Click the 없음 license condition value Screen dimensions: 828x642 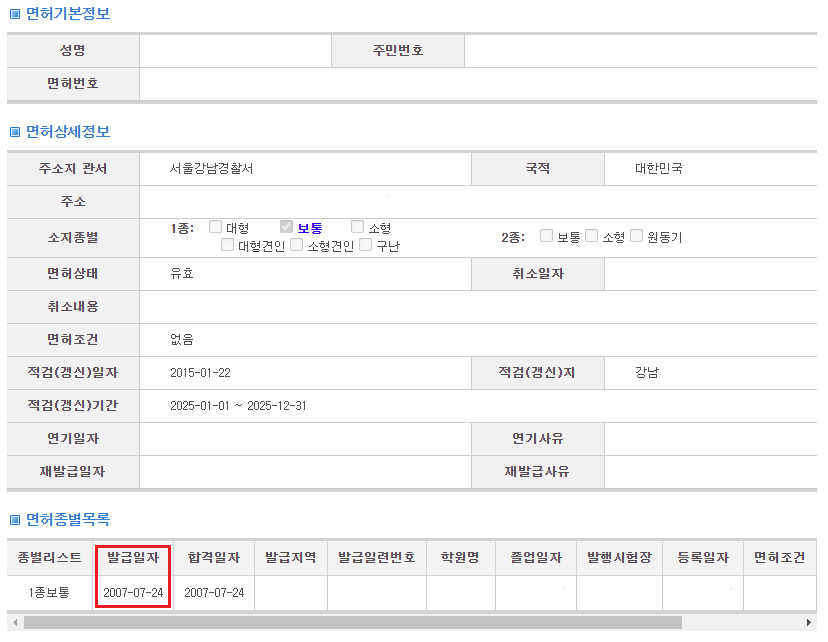coord(182,339)
